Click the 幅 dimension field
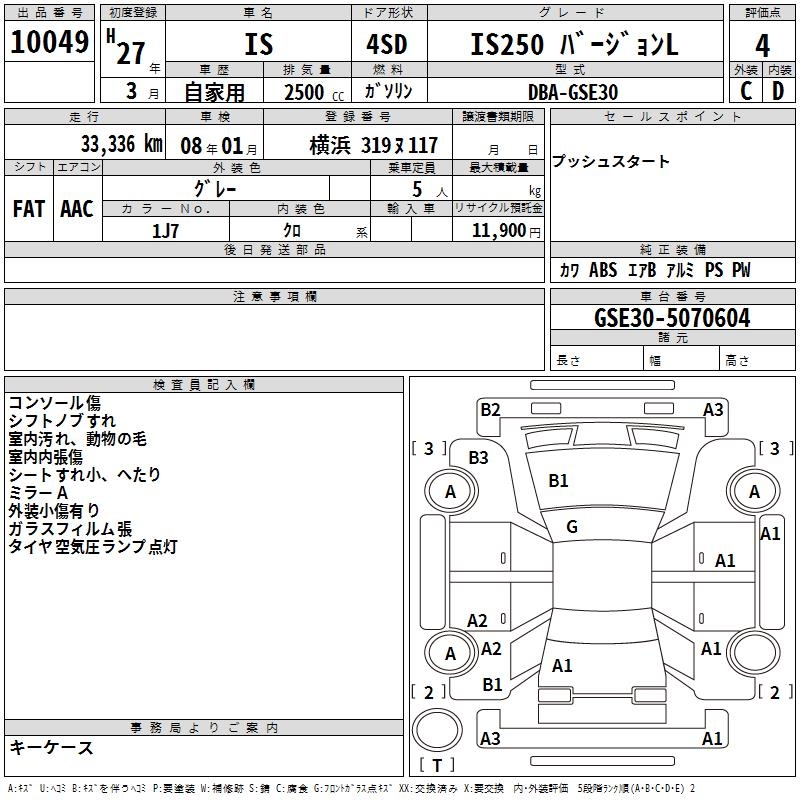Viewport: 800px width, 800px height. 681,358
